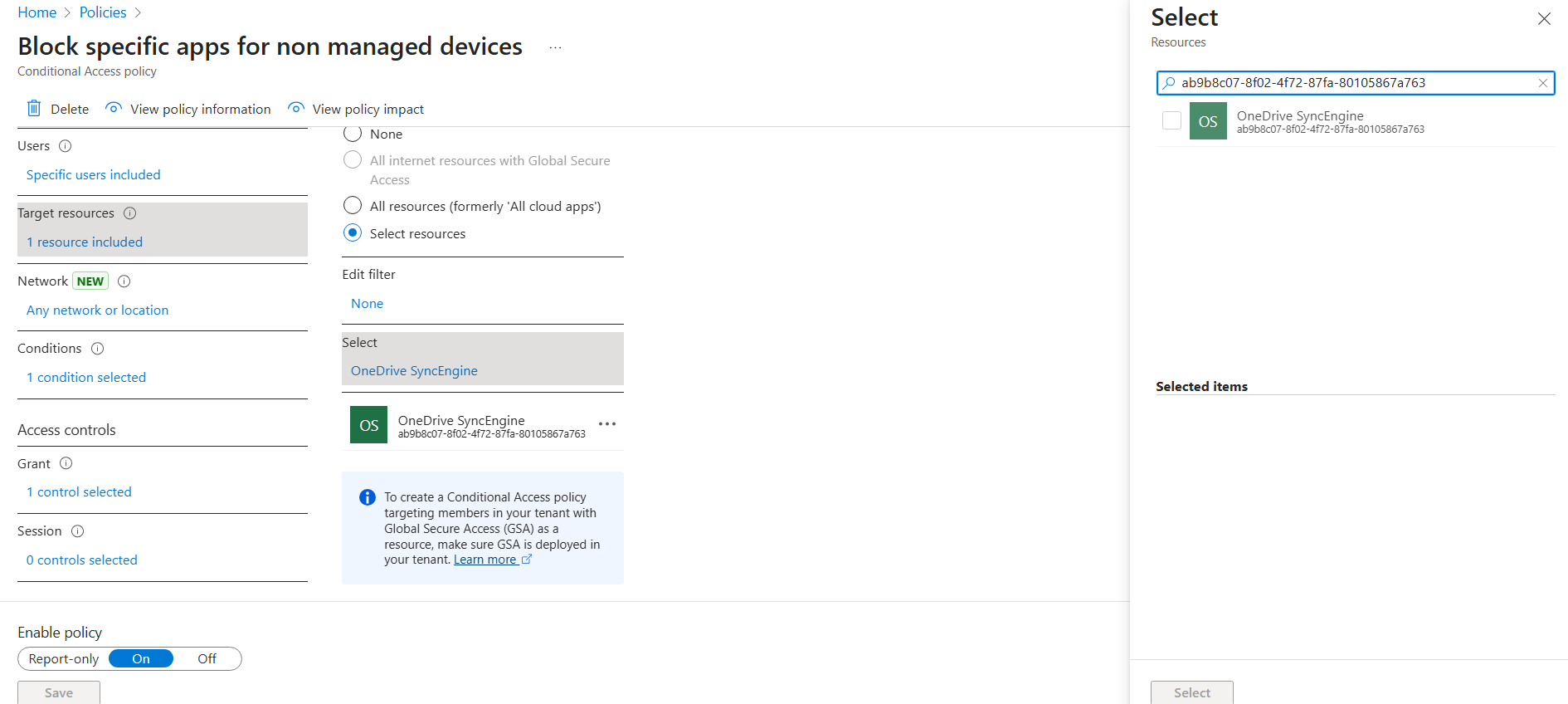Expand the 1 condition selected section
This screenshot has width=1568, height=704.
point(86,378)
